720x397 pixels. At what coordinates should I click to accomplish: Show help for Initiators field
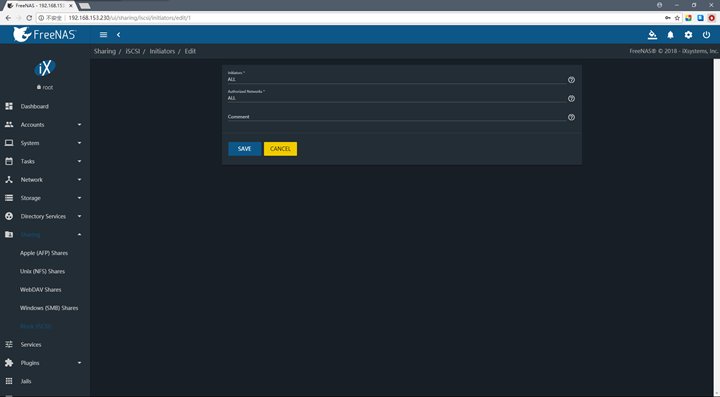coord(571,80)
